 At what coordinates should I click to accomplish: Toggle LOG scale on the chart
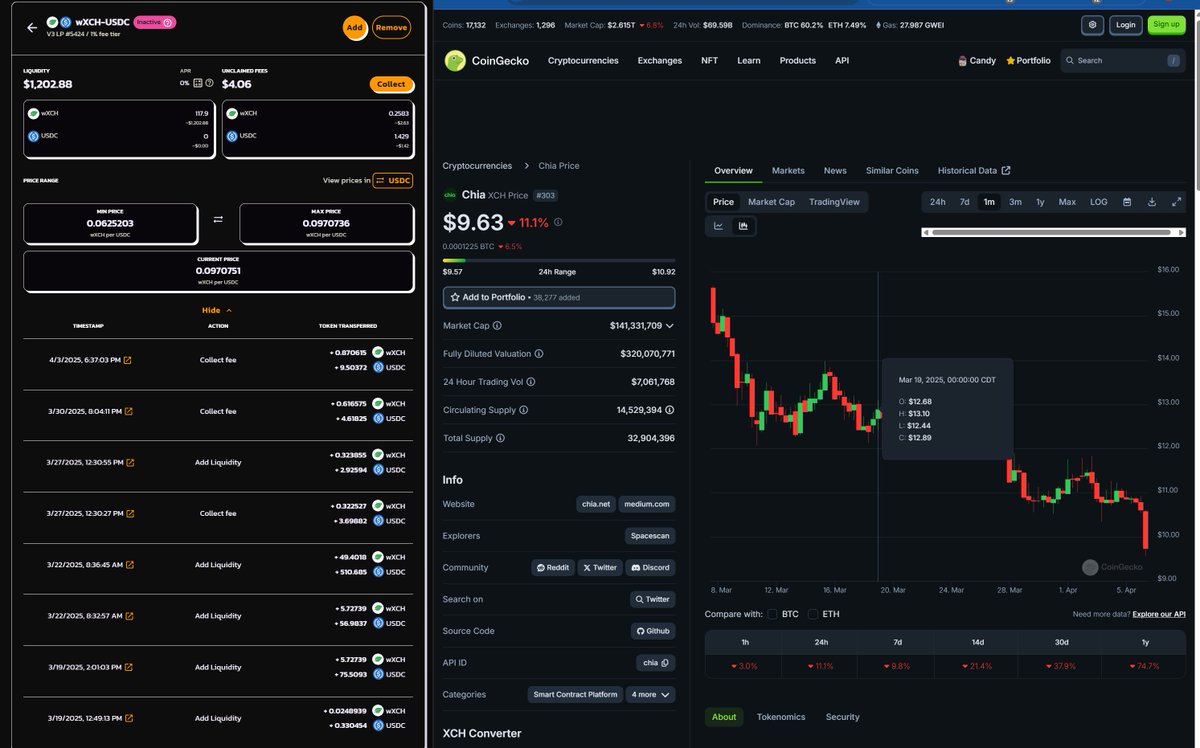1098,201
